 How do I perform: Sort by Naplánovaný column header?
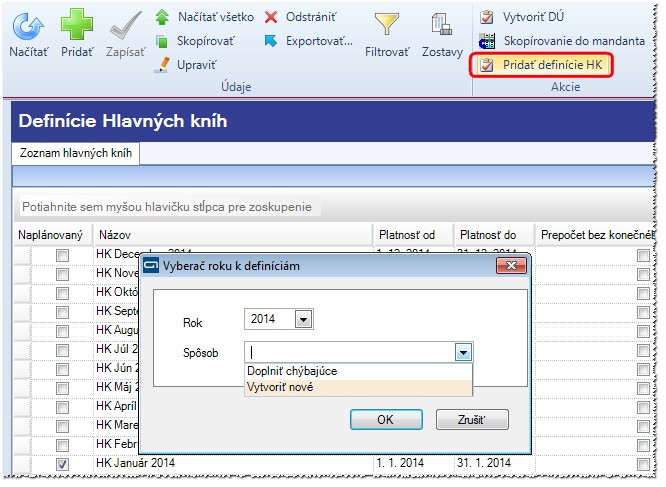click(53, 235)
